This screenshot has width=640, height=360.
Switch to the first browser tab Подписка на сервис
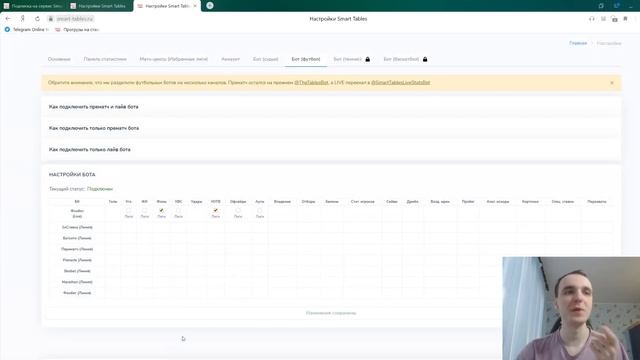[x=33, y=6]
